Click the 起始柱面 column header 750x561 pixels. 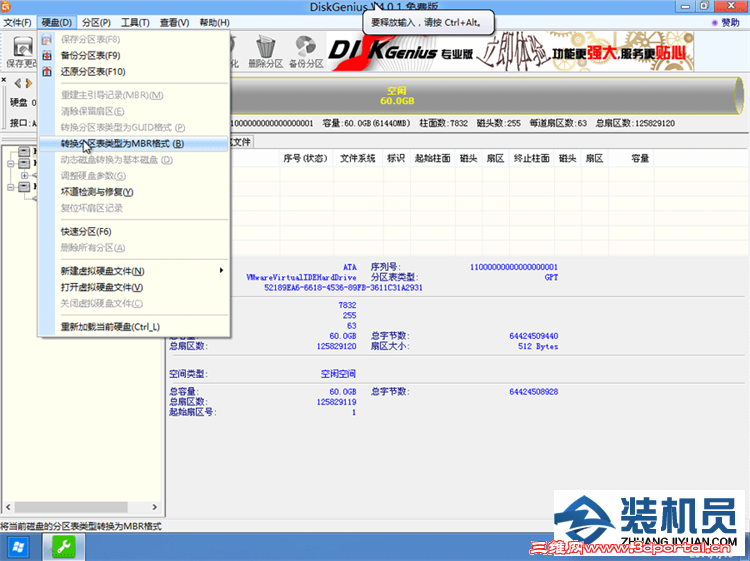click(433, 158)
